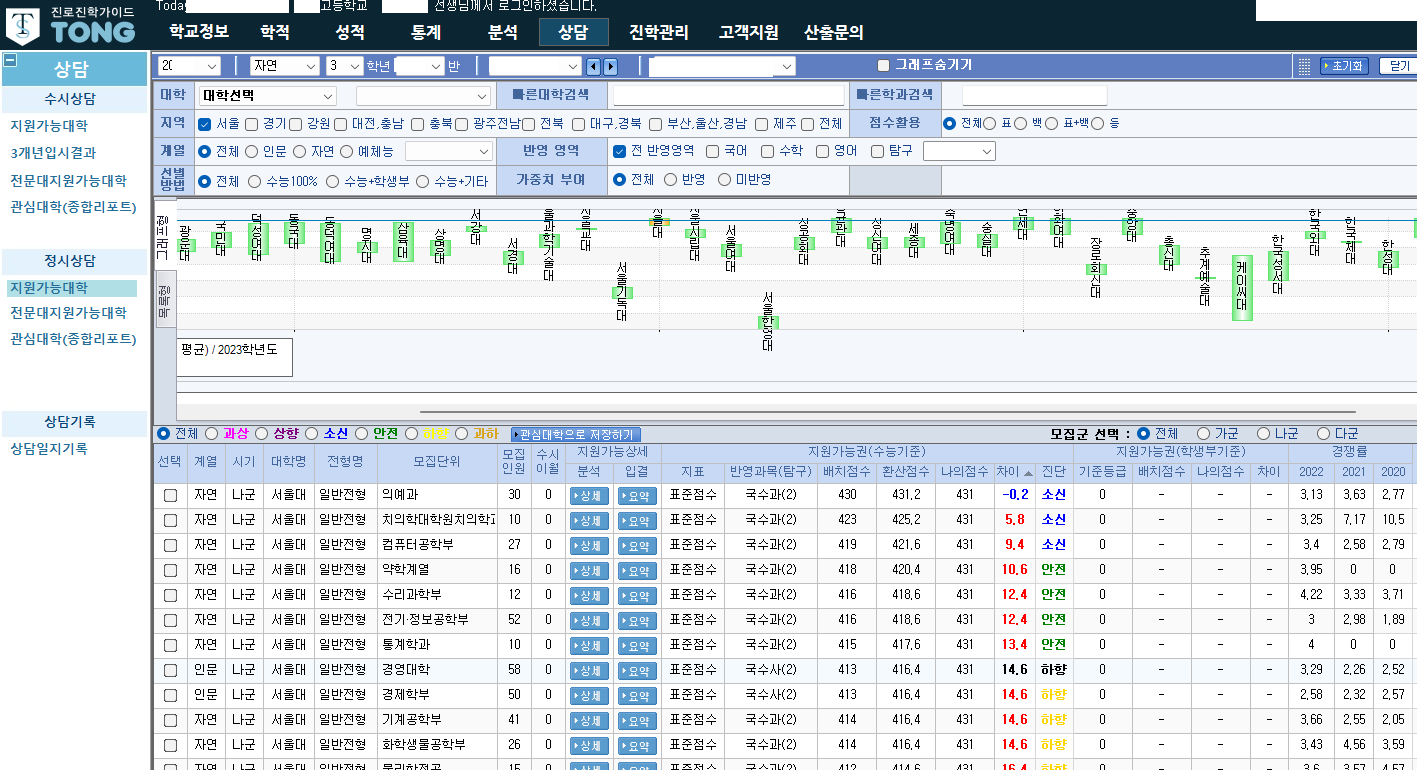Click 상세 button for 화학생물공학부 row
1417x770 pixels.
pos(589,745)
